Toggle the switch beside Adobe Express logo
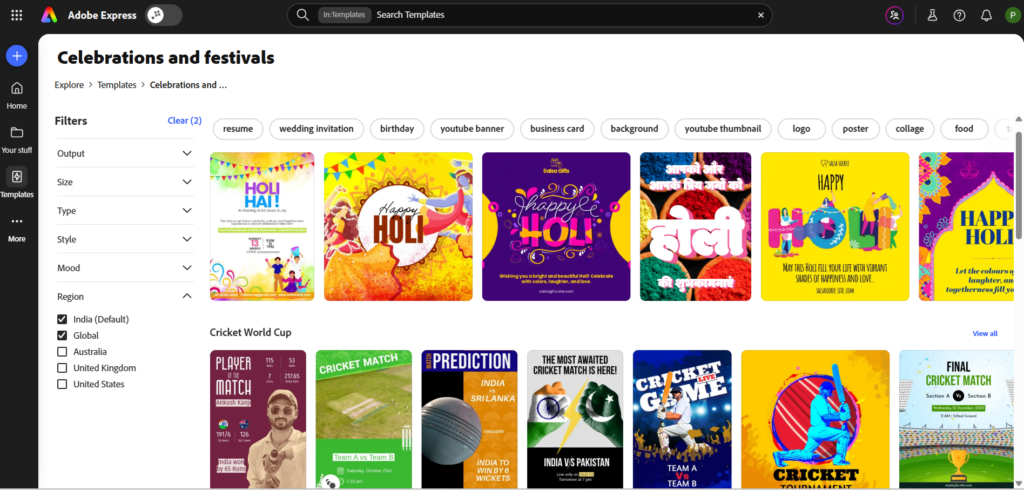Screen dimensions: 1024x490 tap(163, 15)
